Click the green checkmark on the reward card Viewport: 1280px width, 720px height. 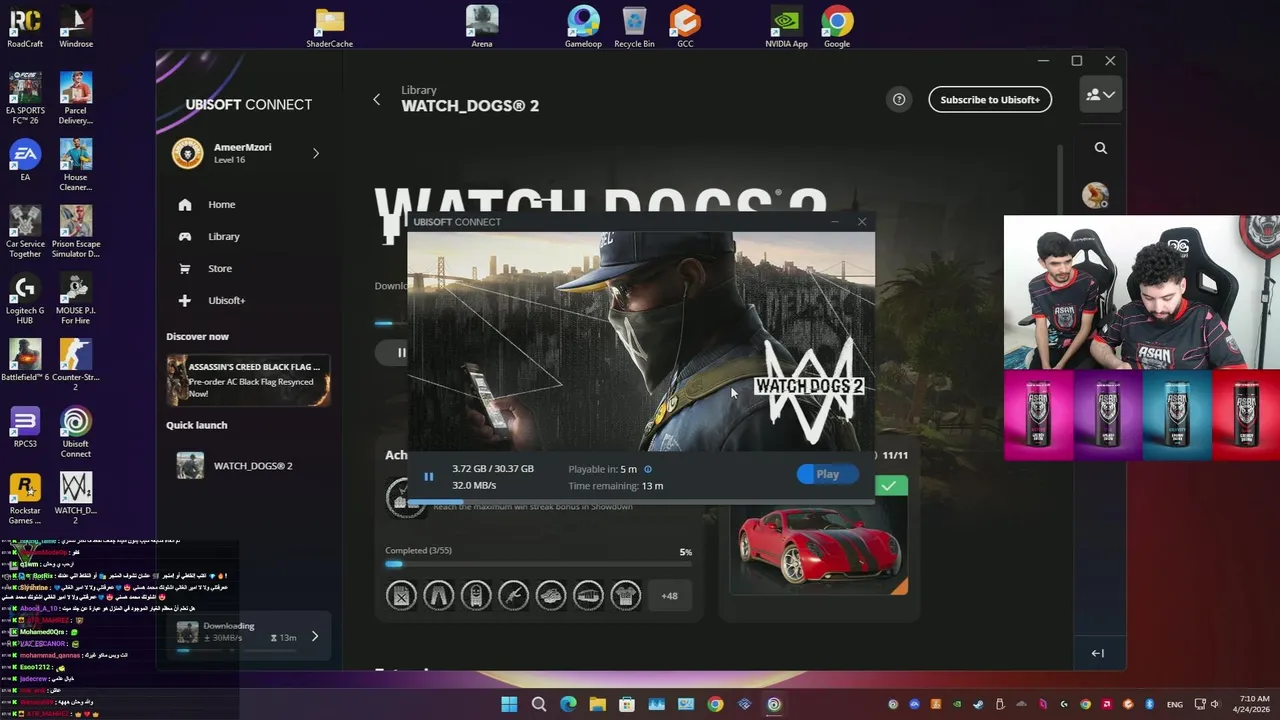(x=890, y=485)
